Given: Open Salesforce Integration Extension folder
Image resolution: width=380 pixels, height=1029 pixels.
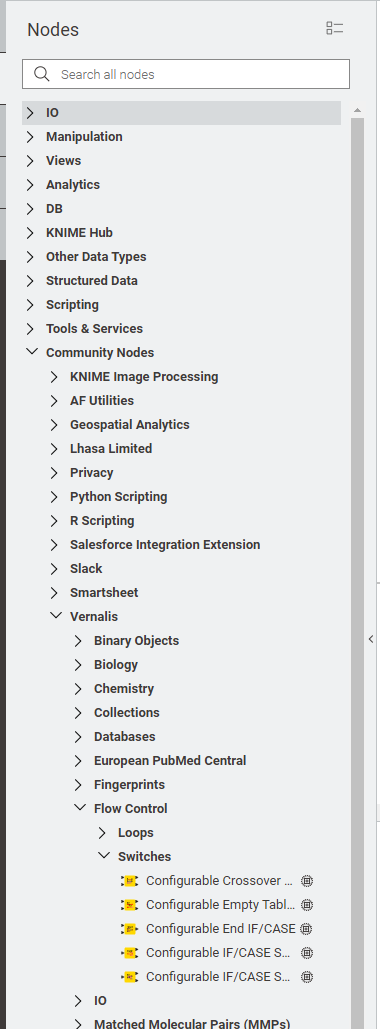Looking at the screenshot, I should [165, 545].
